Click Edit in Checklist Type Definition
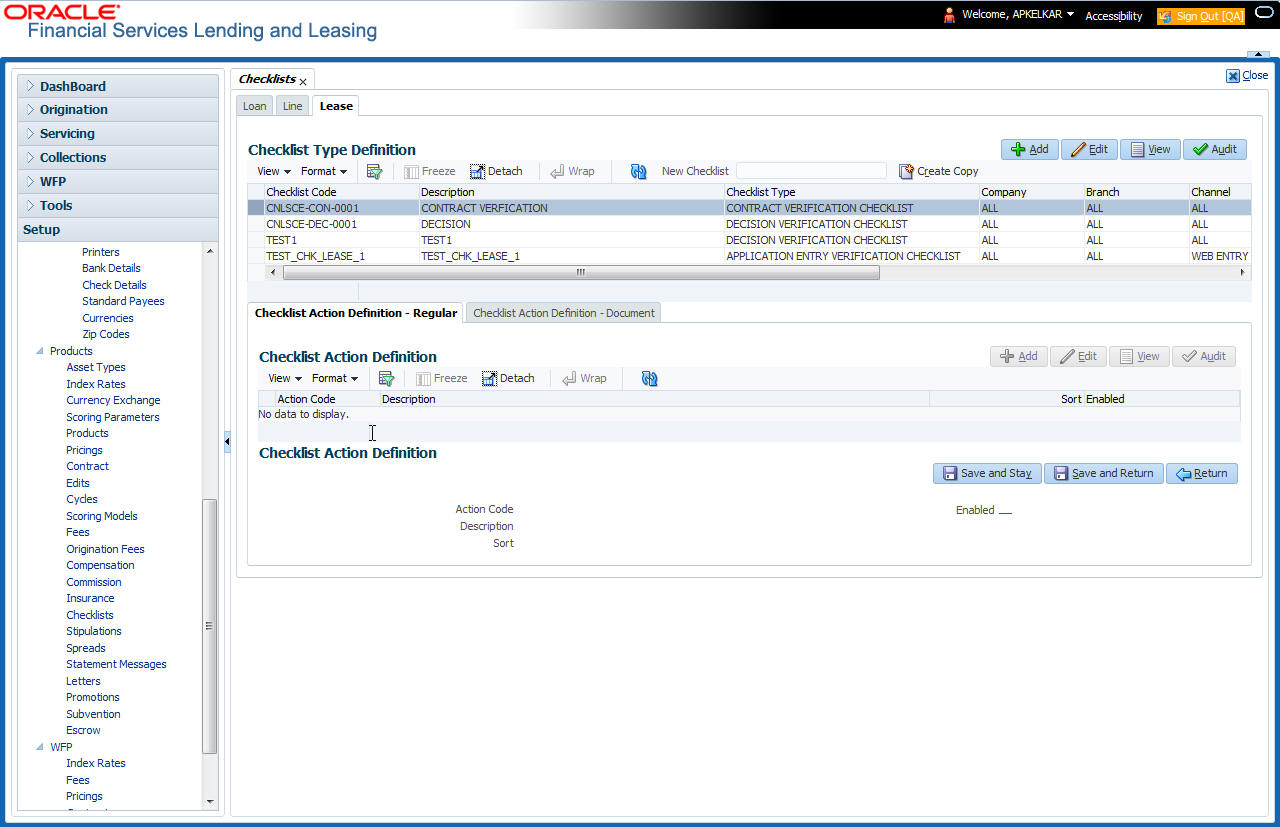 [x=1089, y=149]
